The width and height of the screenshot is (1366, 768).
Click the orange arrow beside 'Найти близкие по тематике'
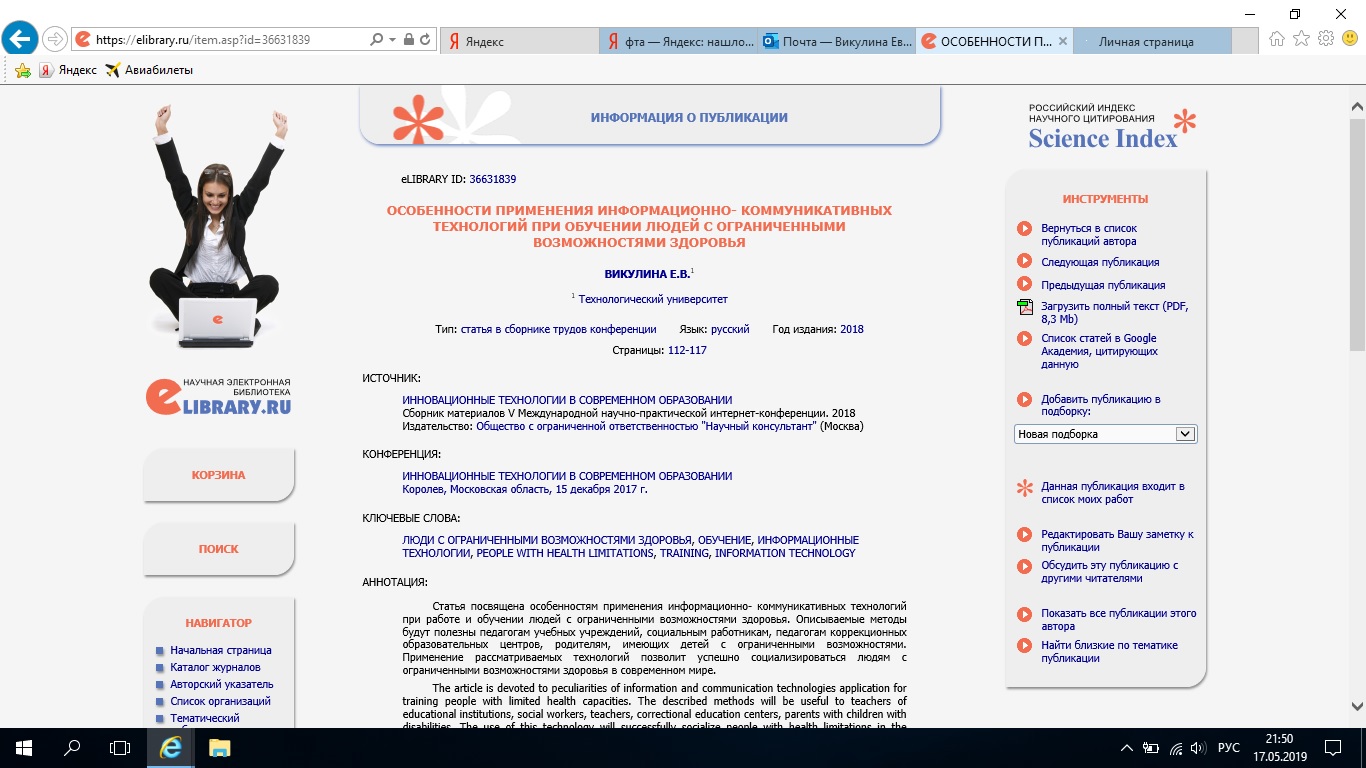(1024, 646)
